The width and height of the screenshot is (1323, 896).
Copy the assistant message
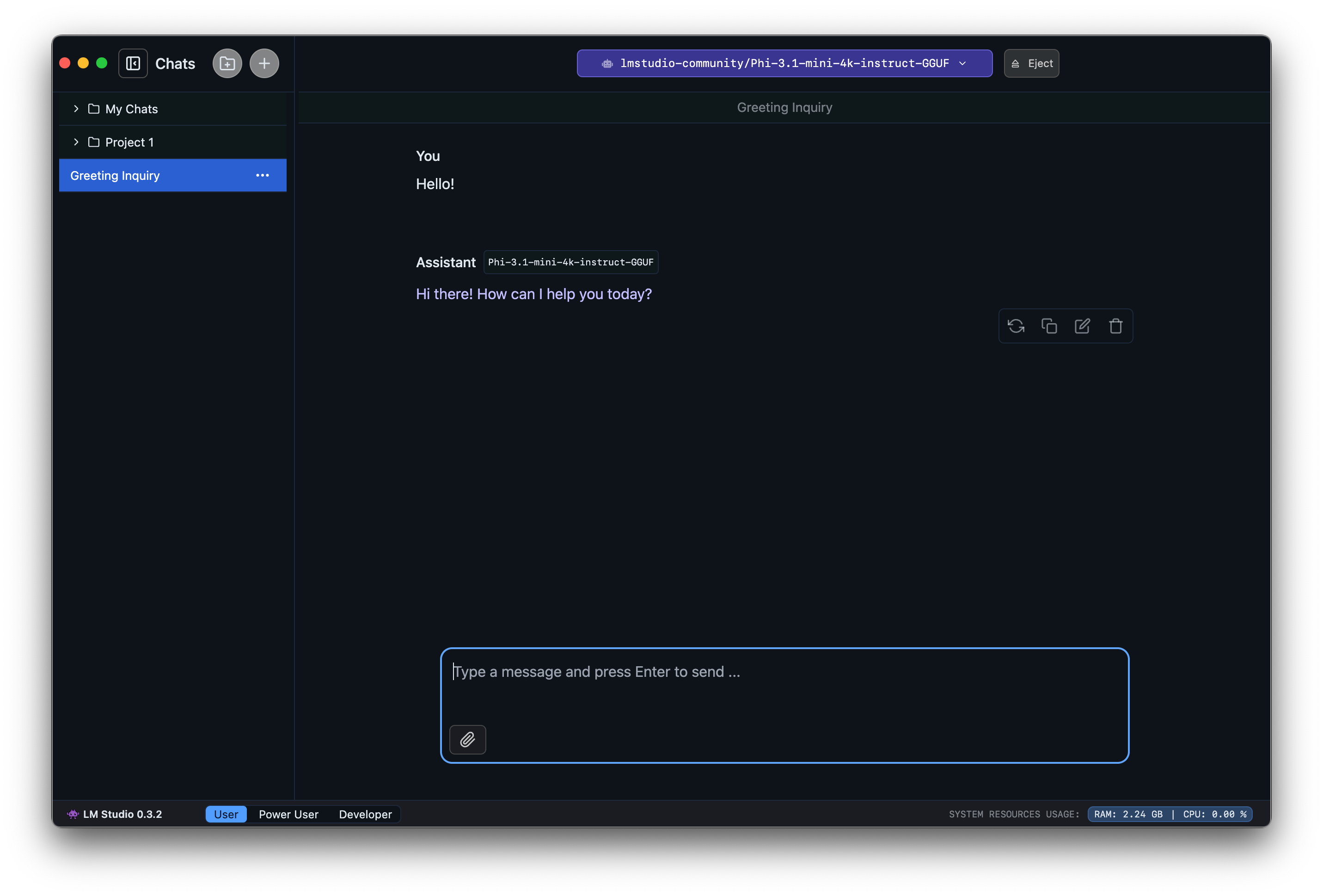click(x=1049, y=325)
